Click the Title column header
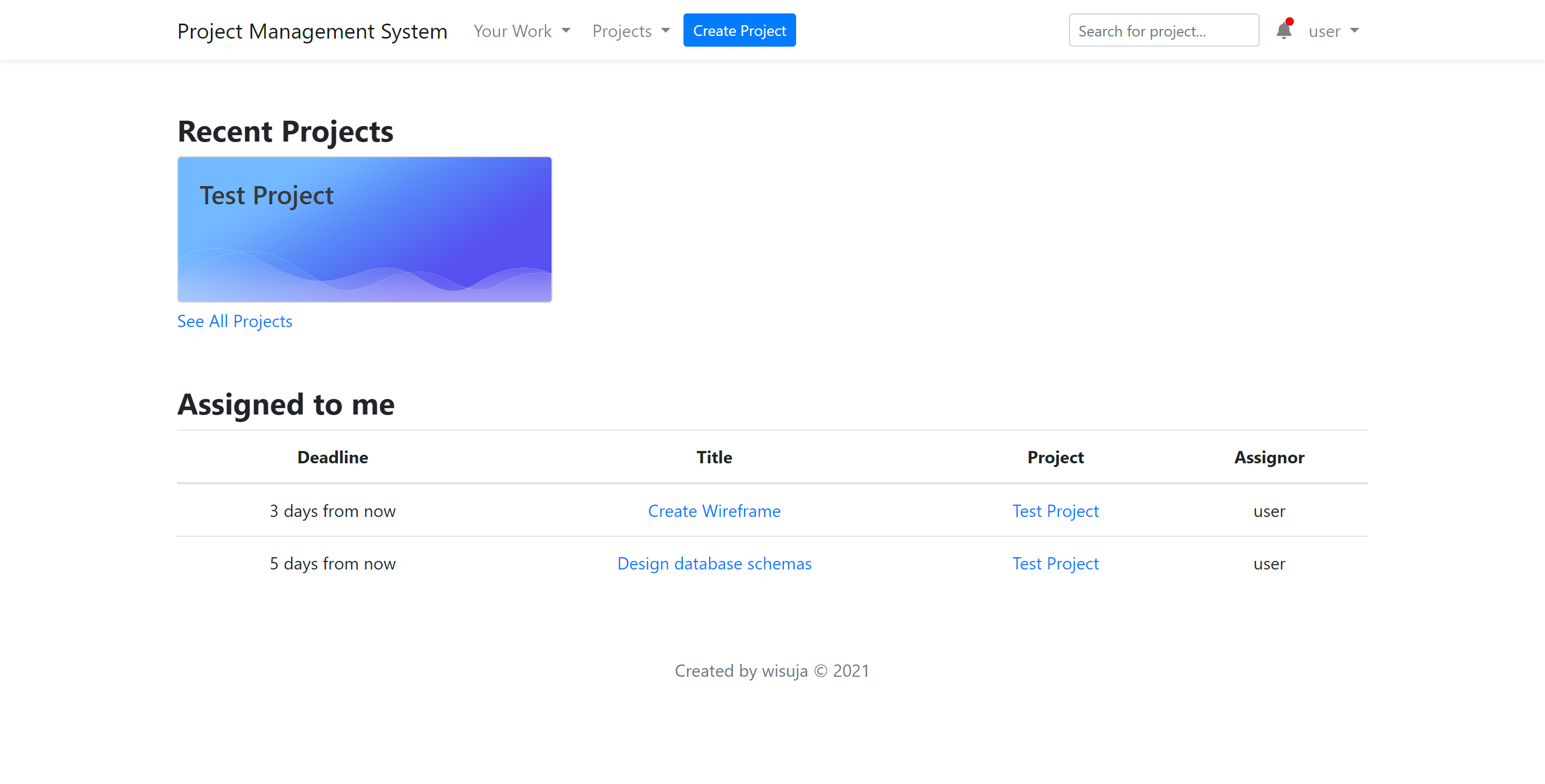 (713, 457)
